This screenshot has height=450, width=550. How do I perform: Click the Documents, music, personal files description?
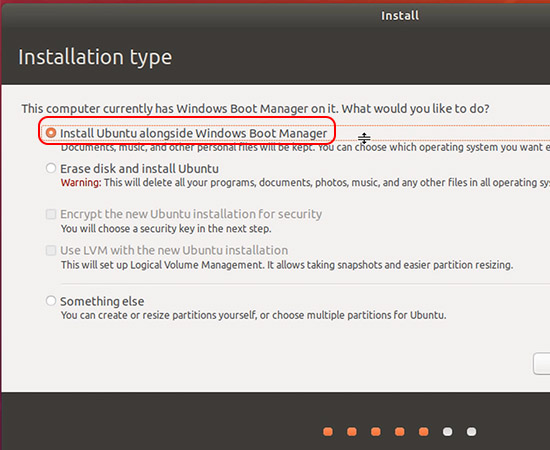point(305,148)
